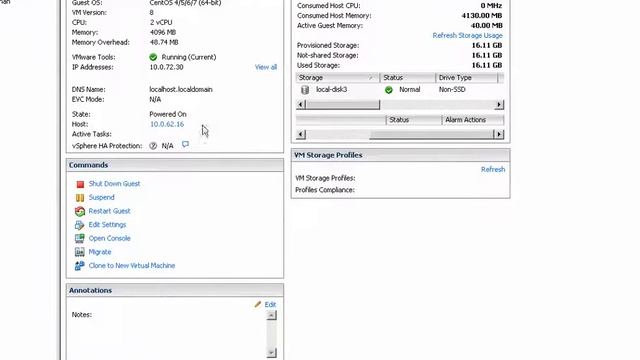Image resolution: width=640 pixels, height=360 pixels.
Task: Click Refresh Storage Usage link
Action: coord(467,36)
